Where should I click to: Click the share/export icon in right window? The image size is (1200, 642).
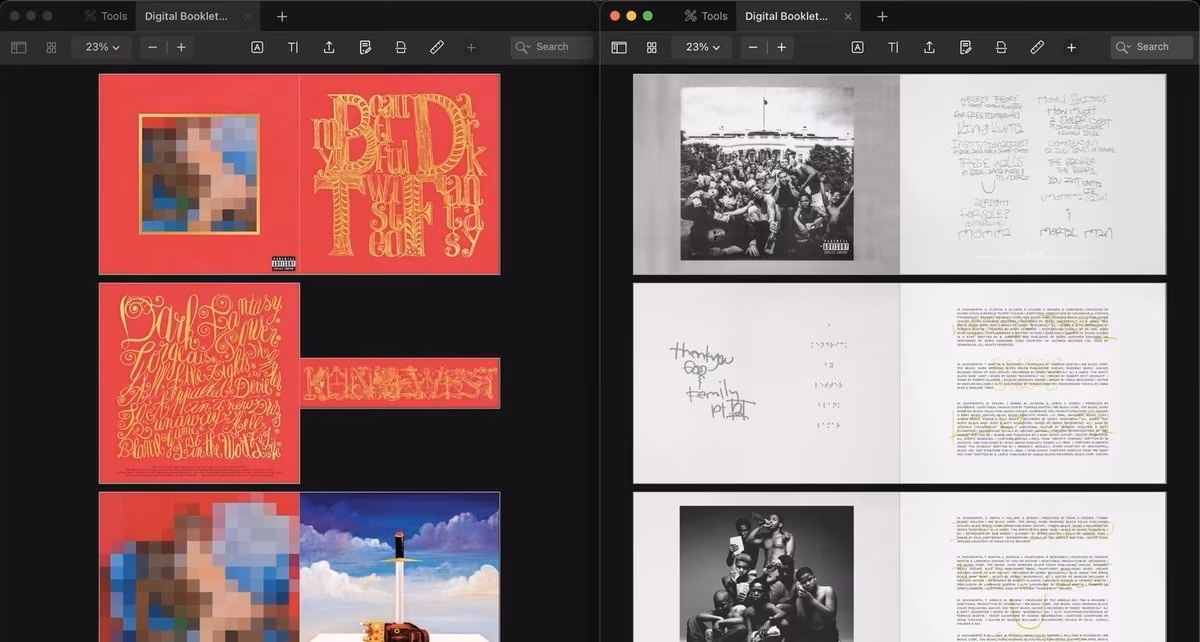tap(929, 47)
